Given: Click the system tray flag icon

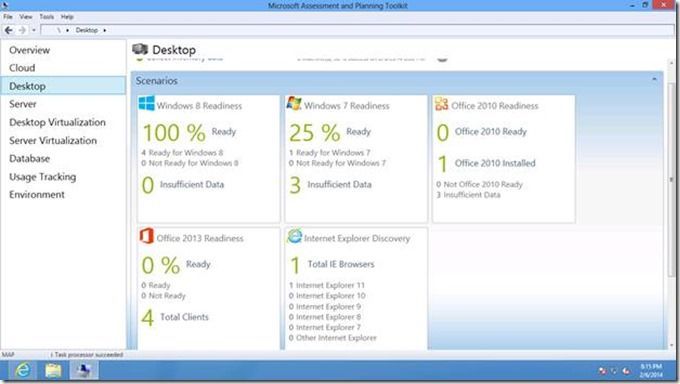Looking at the screenshot, I should pyautogui.click(x=602, y=371).
